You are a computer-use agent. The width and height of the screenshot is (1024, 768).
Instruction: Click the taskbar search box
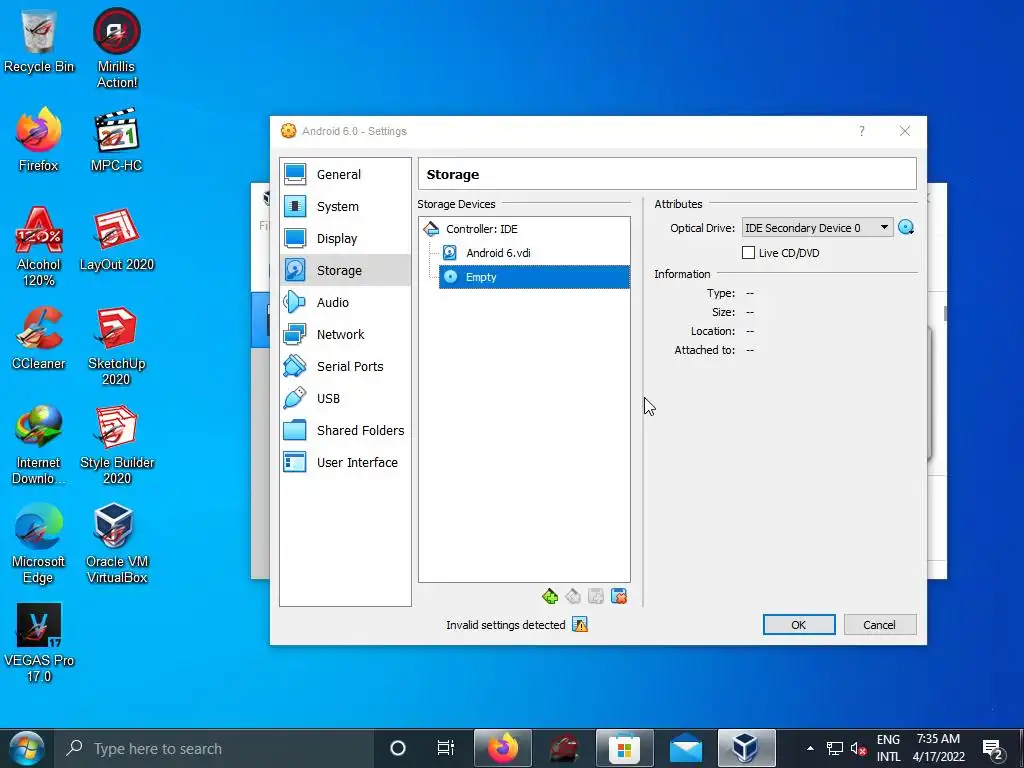(213, 748)
